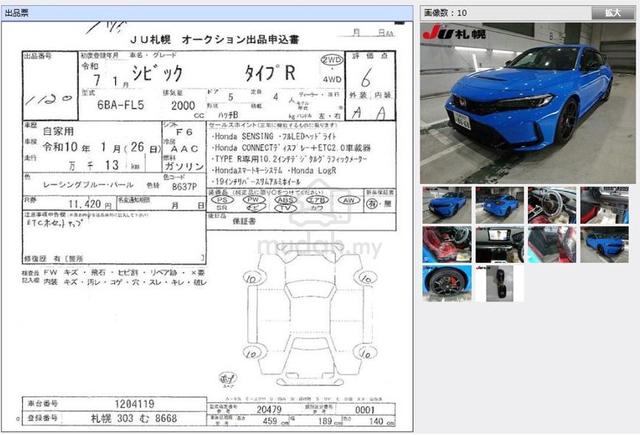Click the displacement value 2000
The width and height of the screenshot is (640, 435).
click(x=183, y=106)
